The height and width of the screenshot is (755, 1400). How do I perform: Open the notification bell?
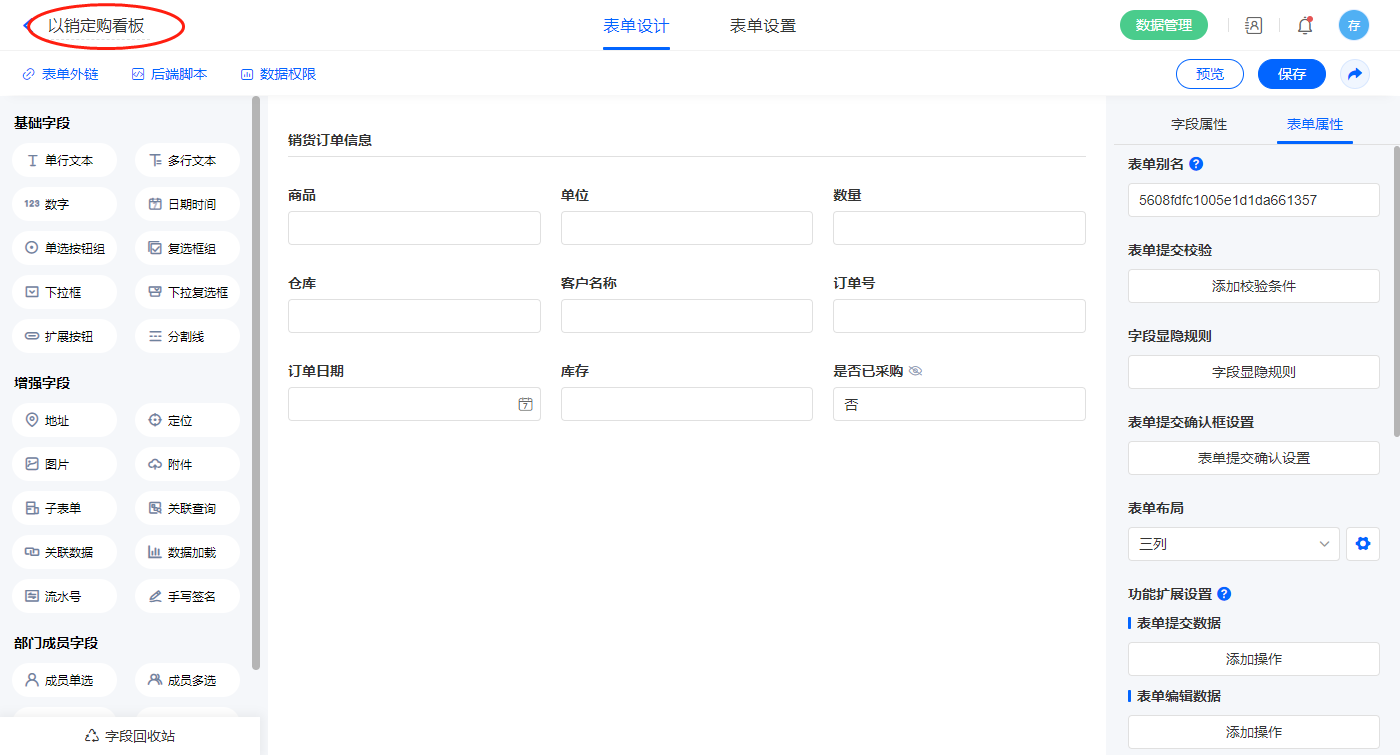(1305, 26)
